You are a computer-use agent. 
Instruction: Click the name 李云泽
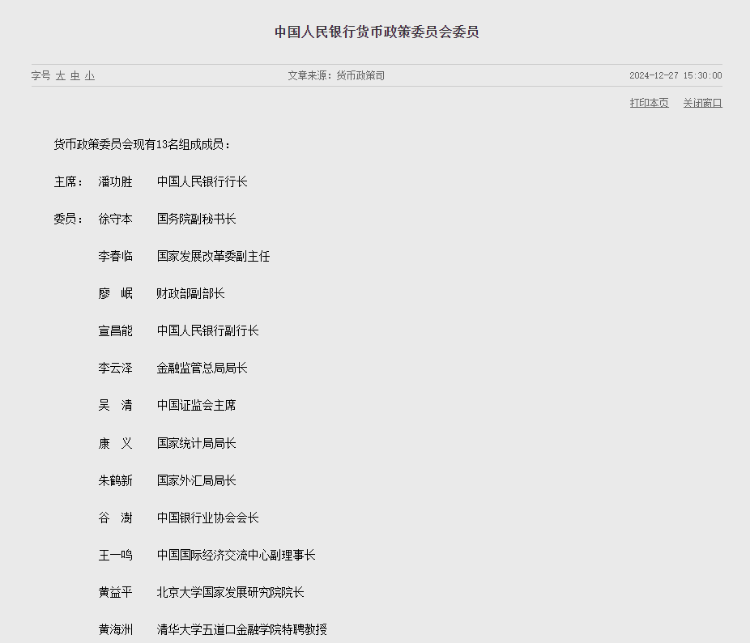115,368
